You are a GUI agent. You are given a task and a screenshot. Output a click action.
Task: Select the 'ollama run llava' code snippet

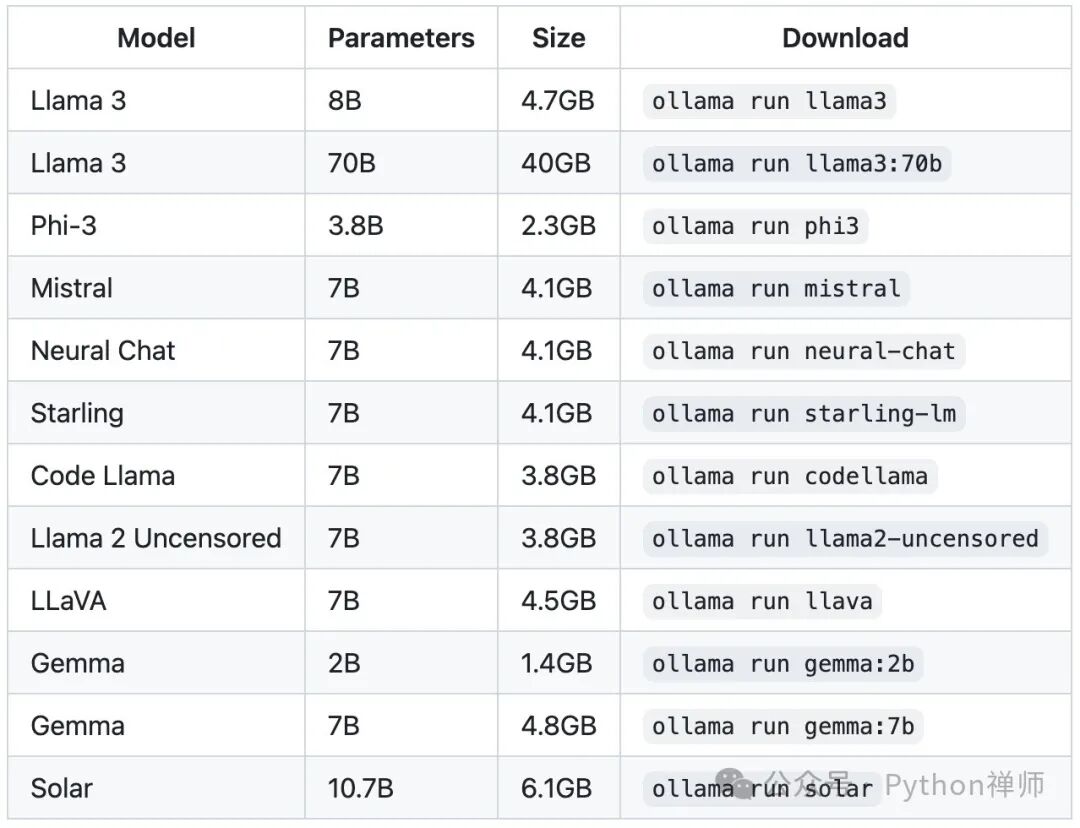point(762,601)
